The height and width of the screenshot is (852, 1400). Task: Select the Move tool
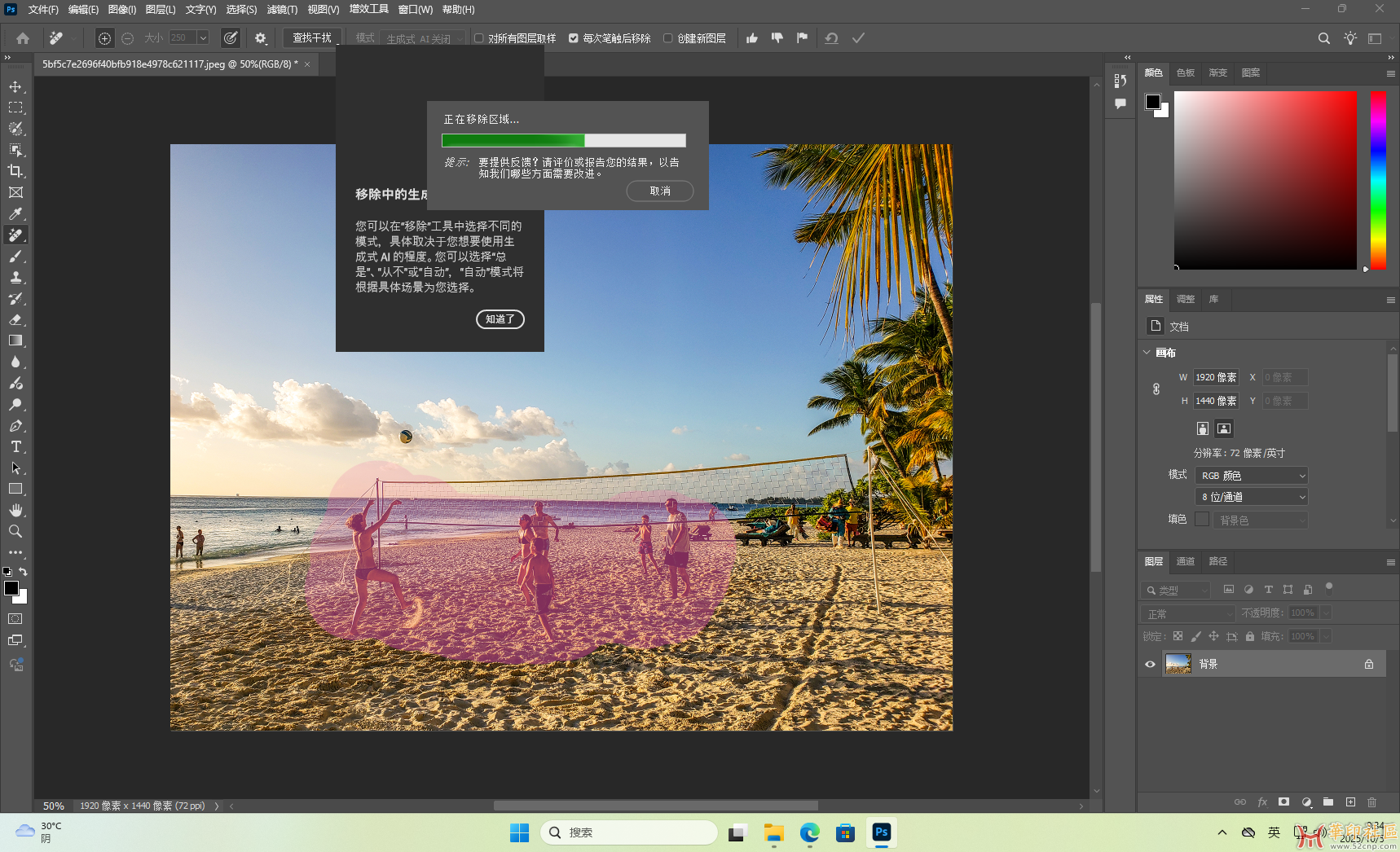point(16,86)
